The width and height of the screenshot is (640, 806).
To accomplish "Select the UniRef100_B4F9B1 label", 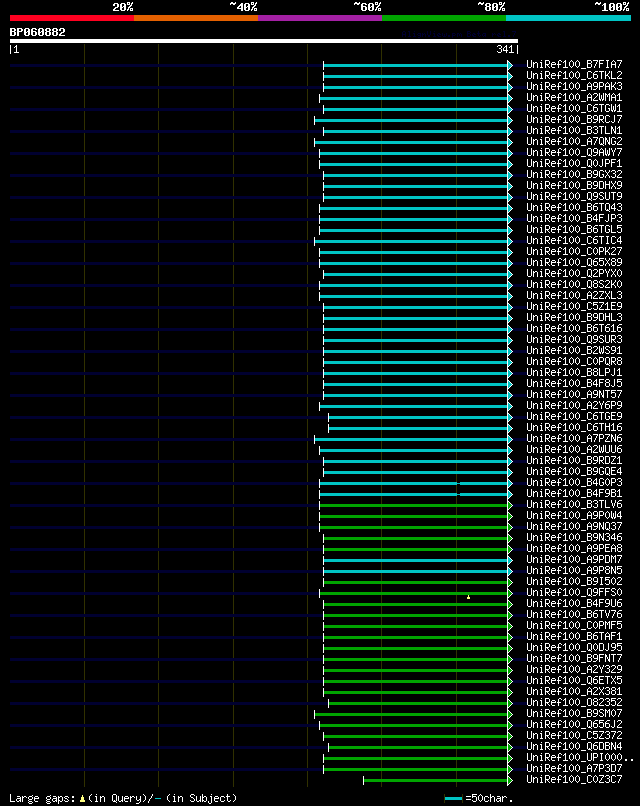I will 574,493.
